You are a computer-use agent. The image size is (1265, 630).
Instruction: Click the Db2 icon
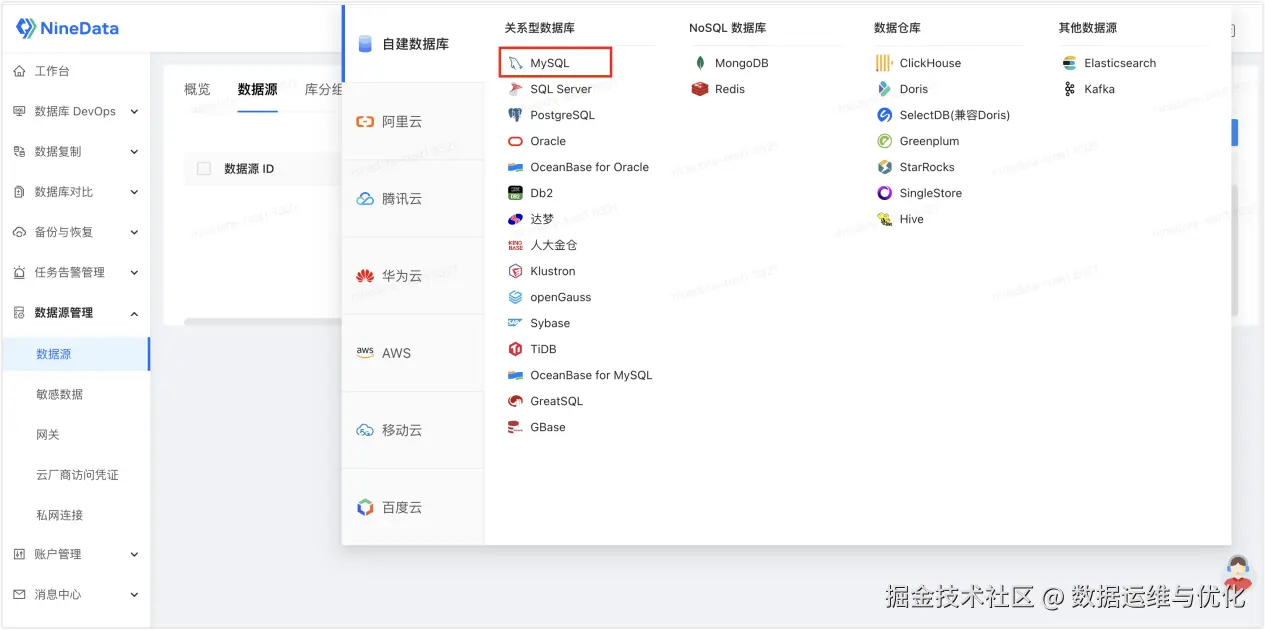click(x=515, y=193)
